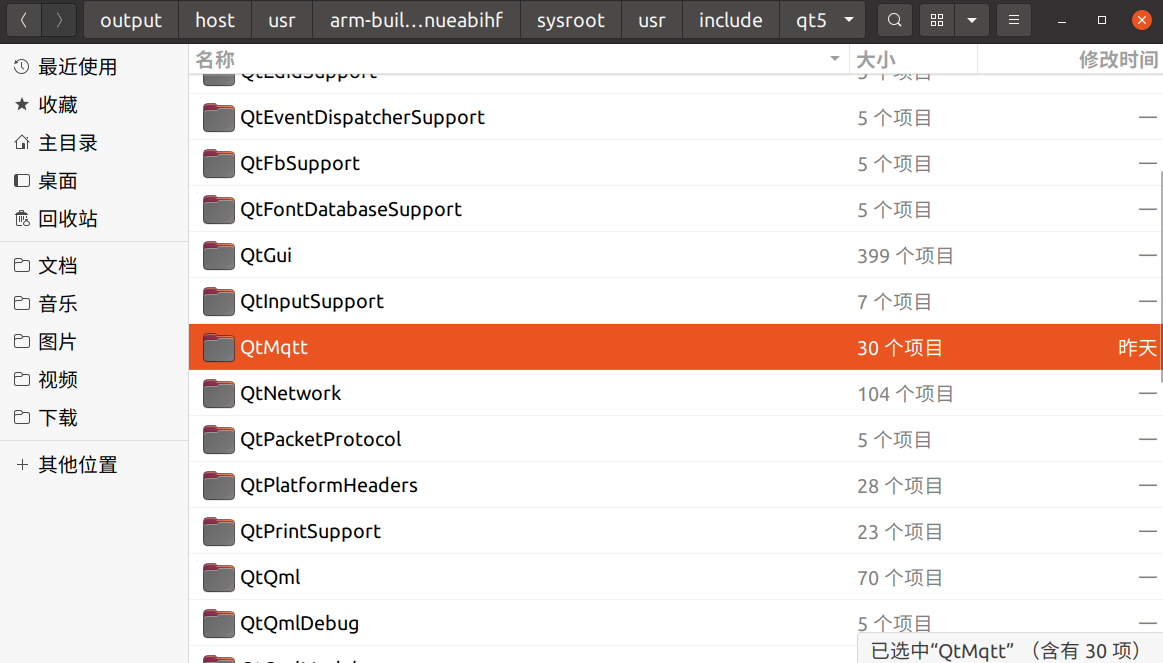Screen dimensions: 1163x663
Task: Open the hamburger menu button
Action: [1013, 20]
